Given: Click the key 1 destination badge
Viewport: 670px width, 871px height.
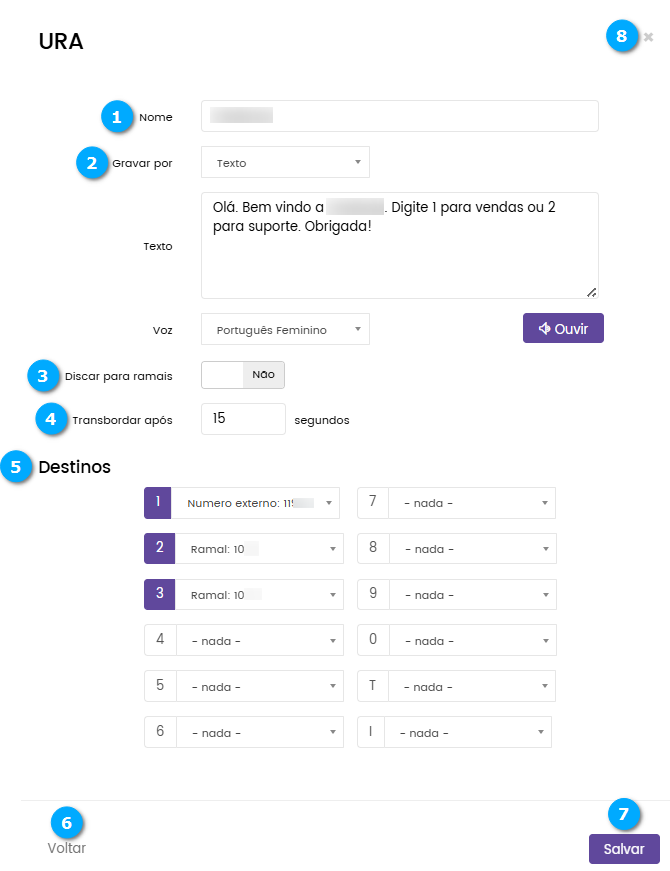Looking at the screenshot, I should tap(158, 503).
